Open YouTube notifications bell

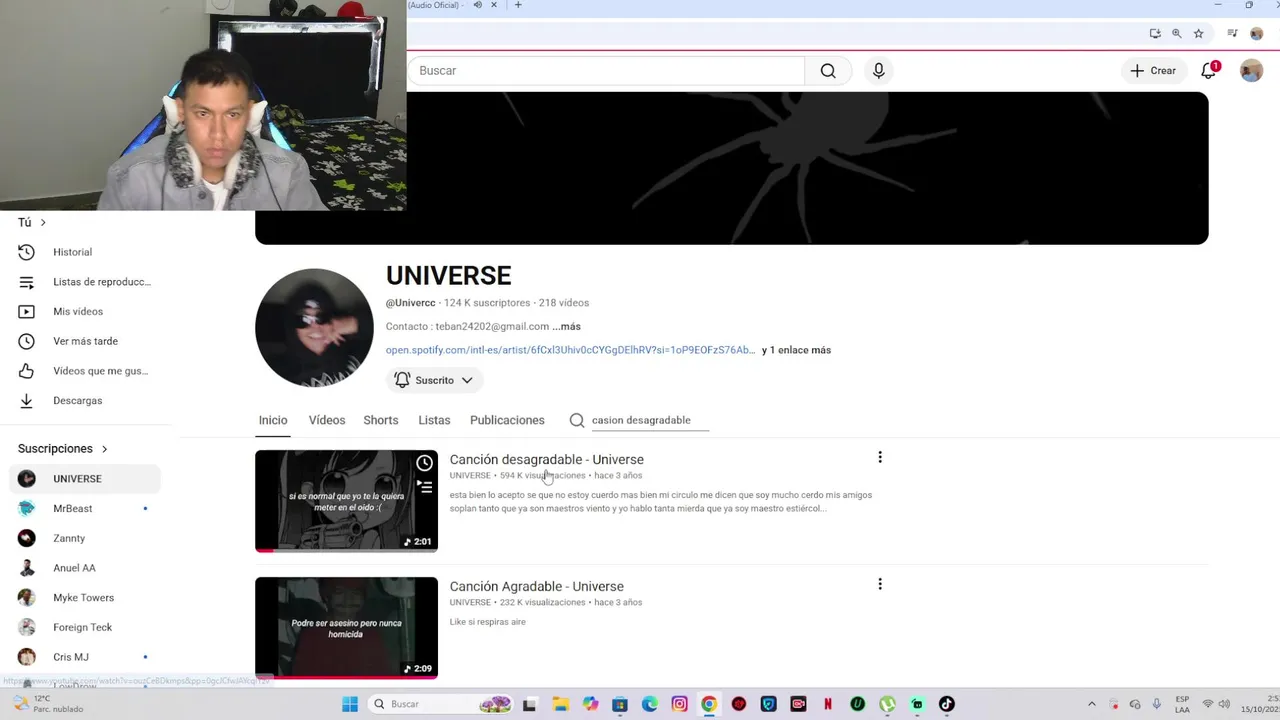tap(1209, 71)
